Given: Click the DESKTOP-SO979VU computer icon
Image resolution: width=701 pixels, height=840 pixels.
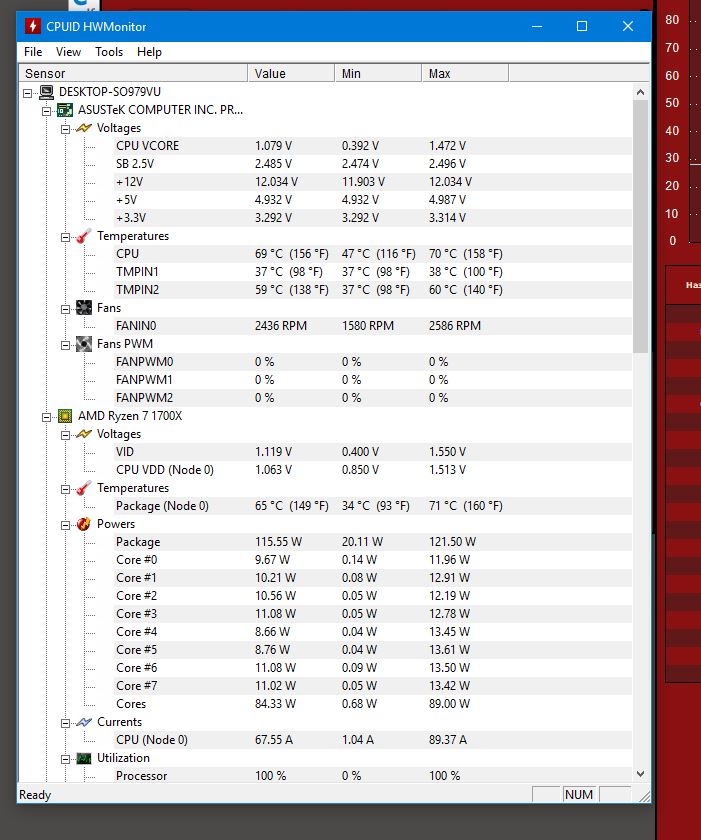Looking at the screenshot, I should pyautogui.click(x=47, y=92).
